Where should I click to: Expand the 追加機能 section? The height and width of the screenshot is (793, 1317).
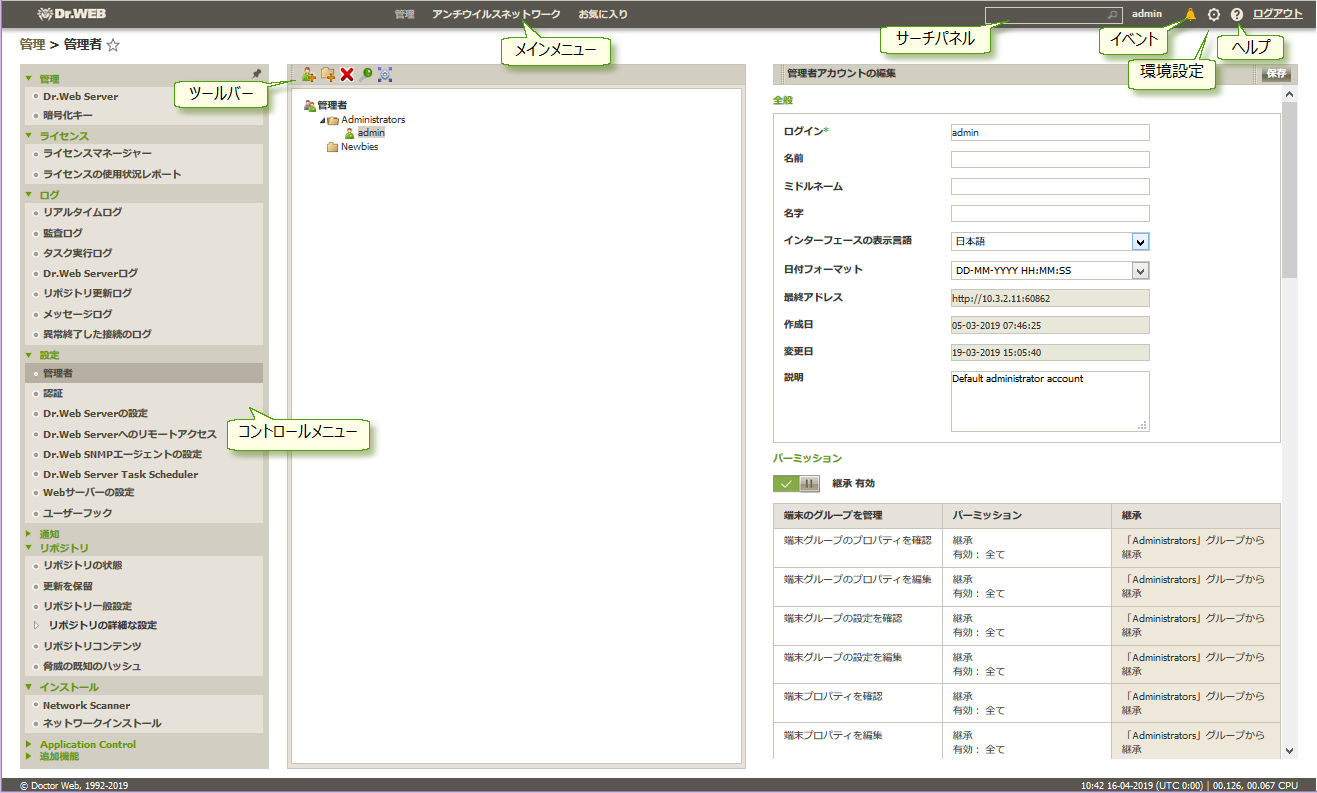(x=29, y=756)
